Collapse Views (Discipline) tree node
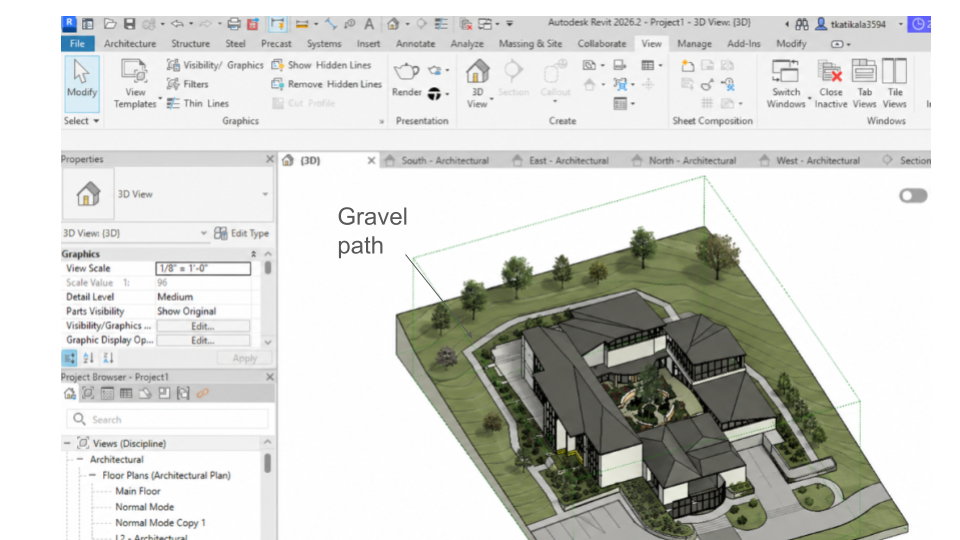 click(67, 443)
